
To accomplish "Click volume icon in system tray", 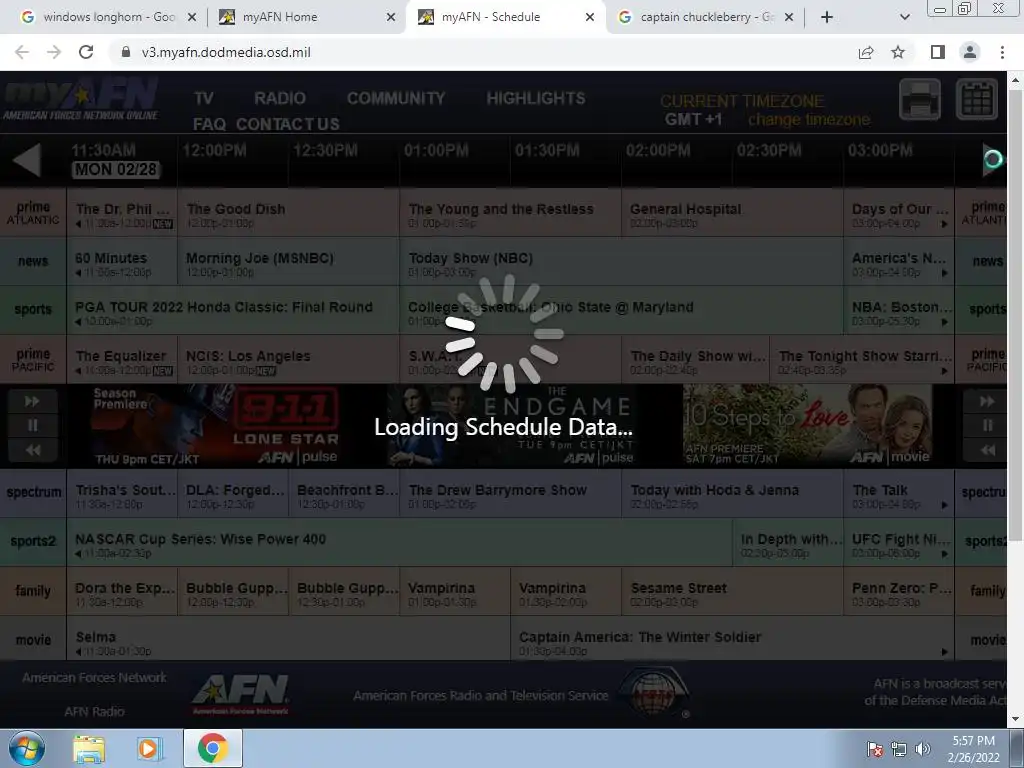I will [922, 749].
